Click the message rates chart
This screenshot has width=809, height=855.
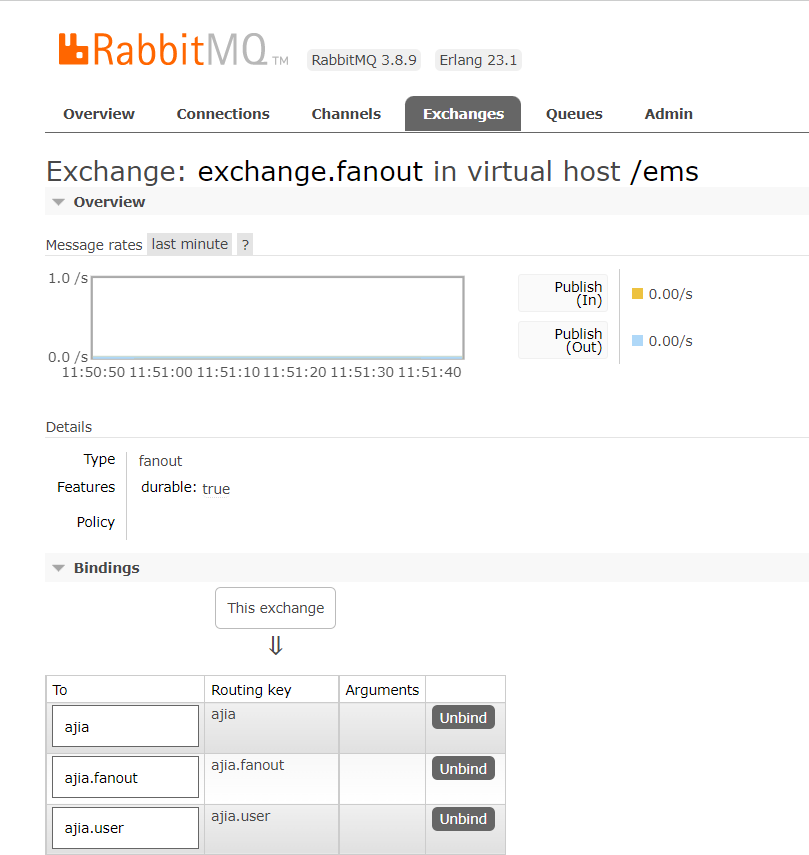[x=277, y=317]
